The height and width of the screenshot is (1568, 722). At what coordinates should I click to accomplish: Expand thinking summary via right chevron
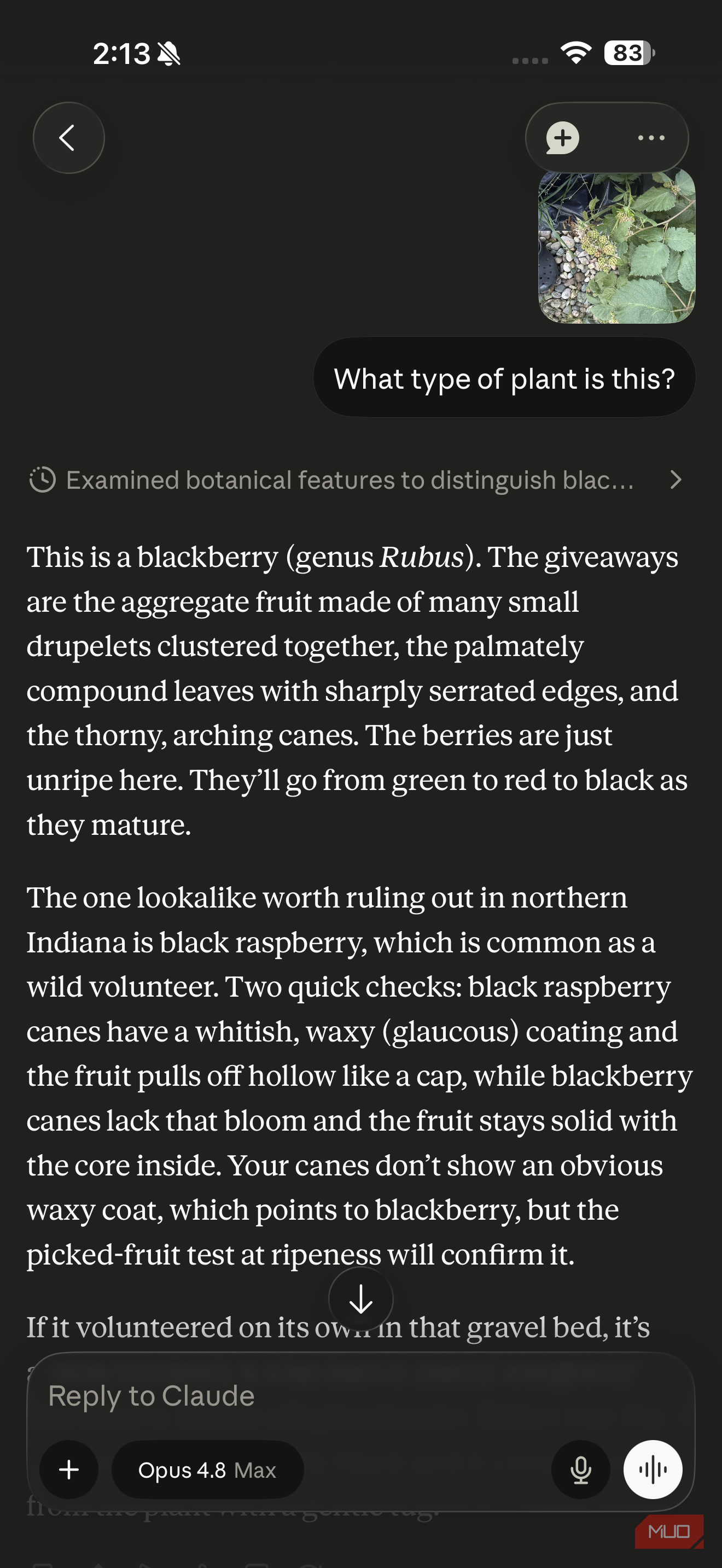pos(675,479)
